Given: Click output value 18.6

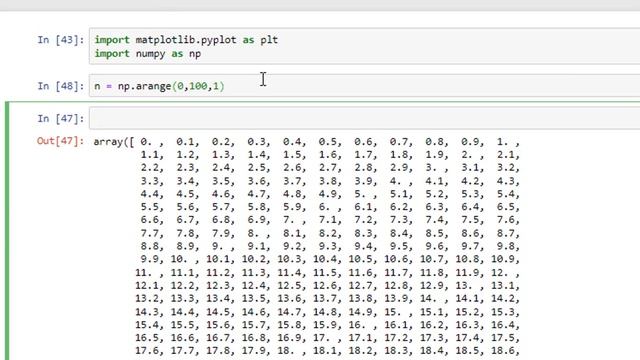Looking at the screenshot, I should point(504,351).
